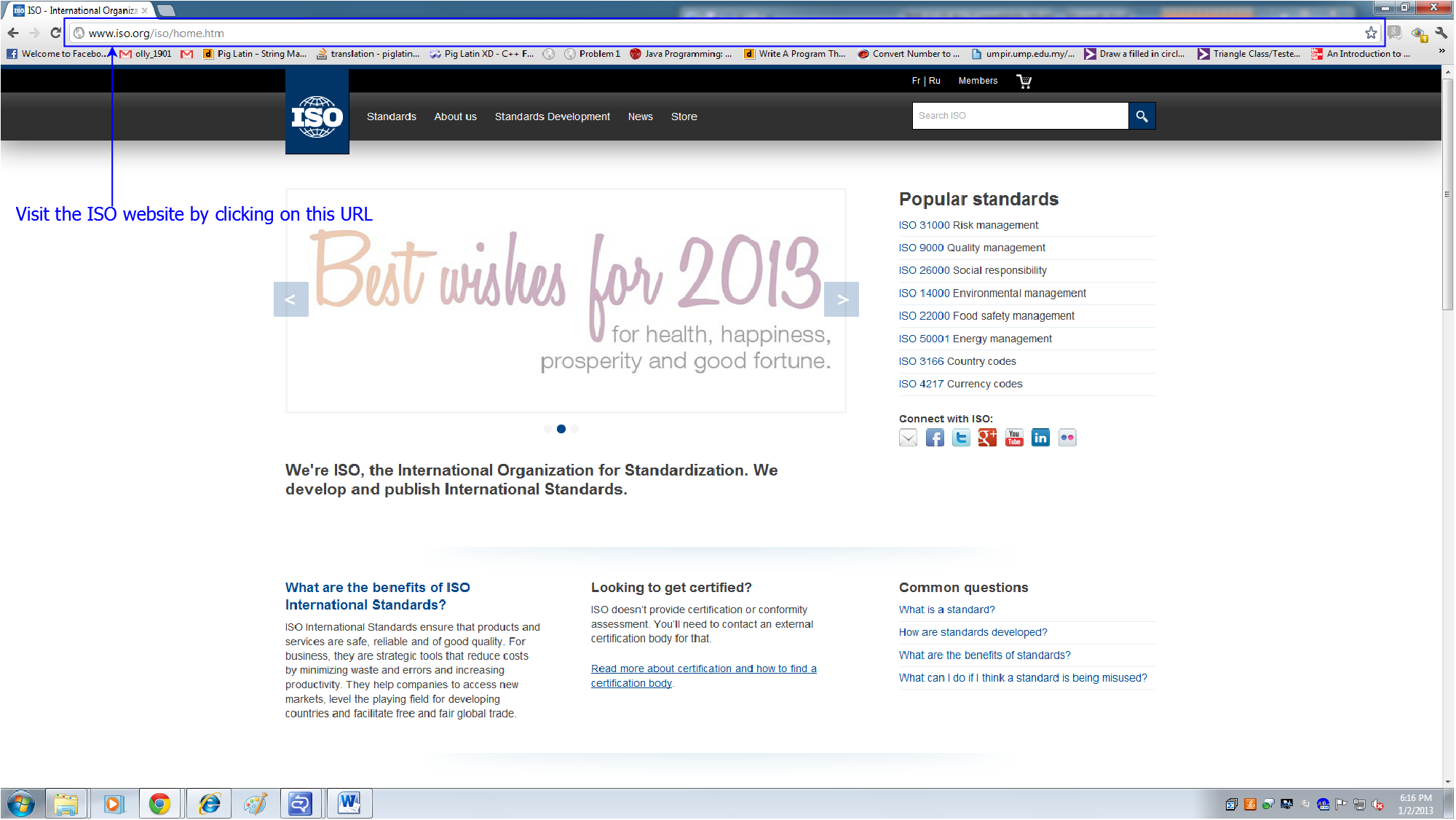This screenshot has width=1456, height=820.
Task: Open 'What are the benefits of standards?' link
Action: click(985, 655)
